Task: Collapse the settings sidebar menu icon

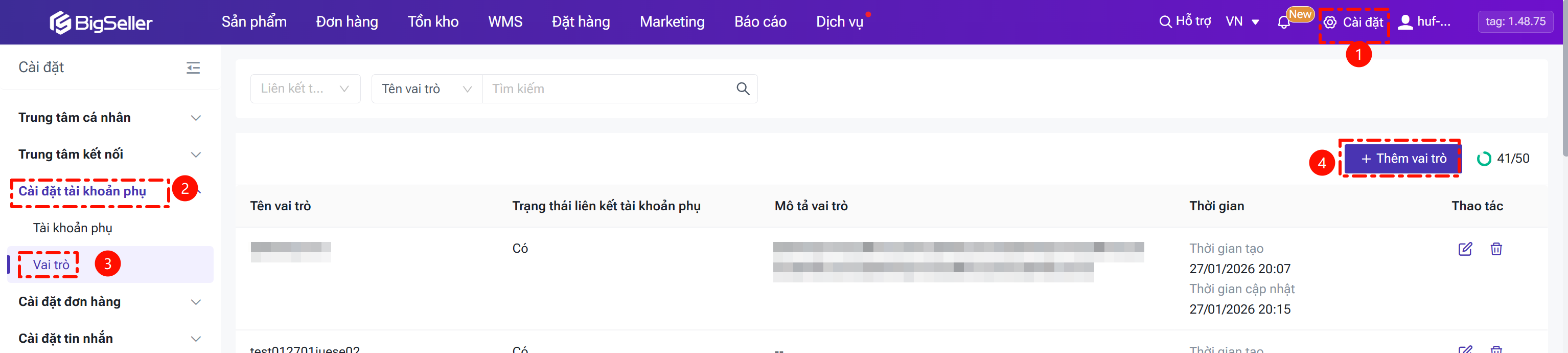Action: (193, 68)
